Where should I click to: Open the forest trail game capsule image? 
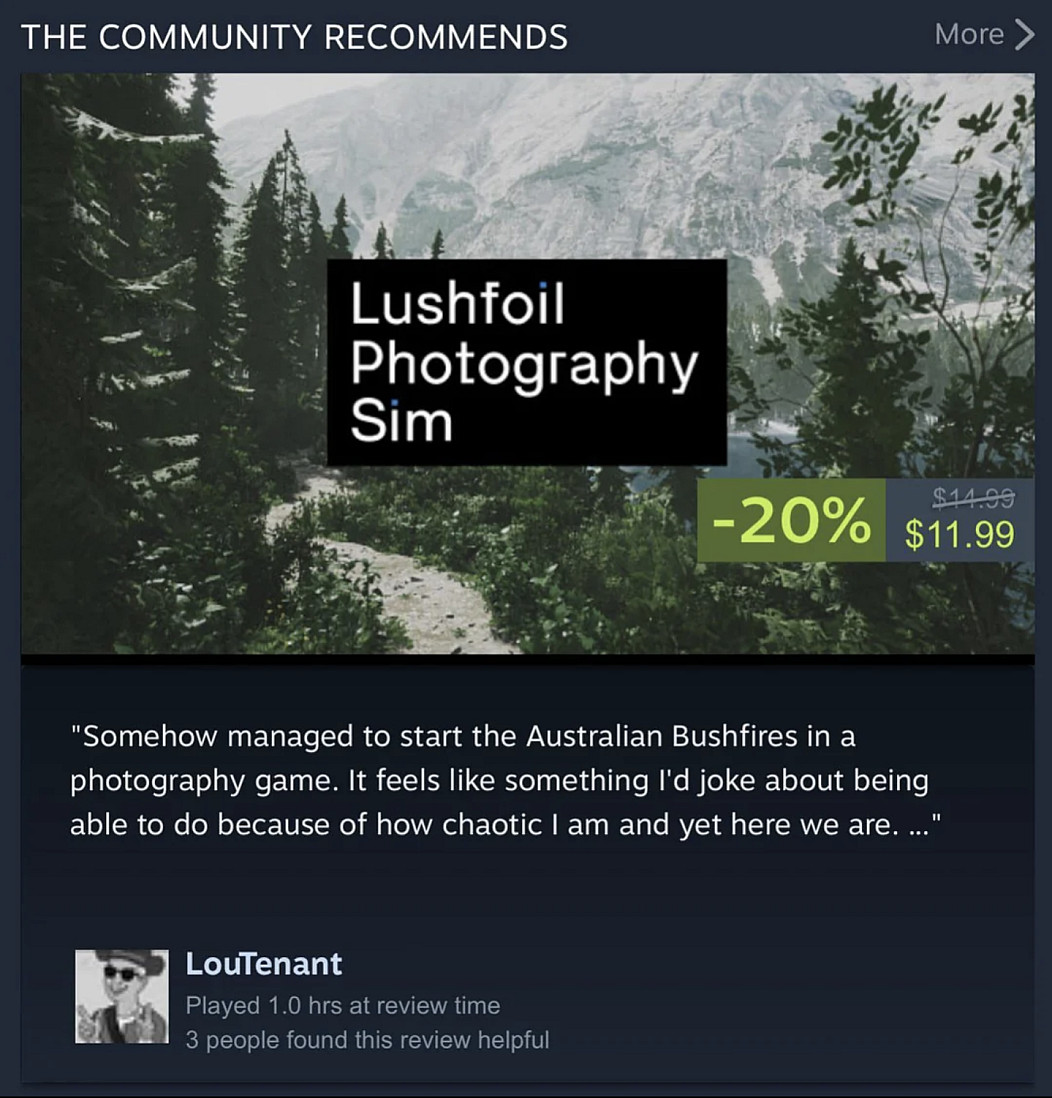click(527, 364)
